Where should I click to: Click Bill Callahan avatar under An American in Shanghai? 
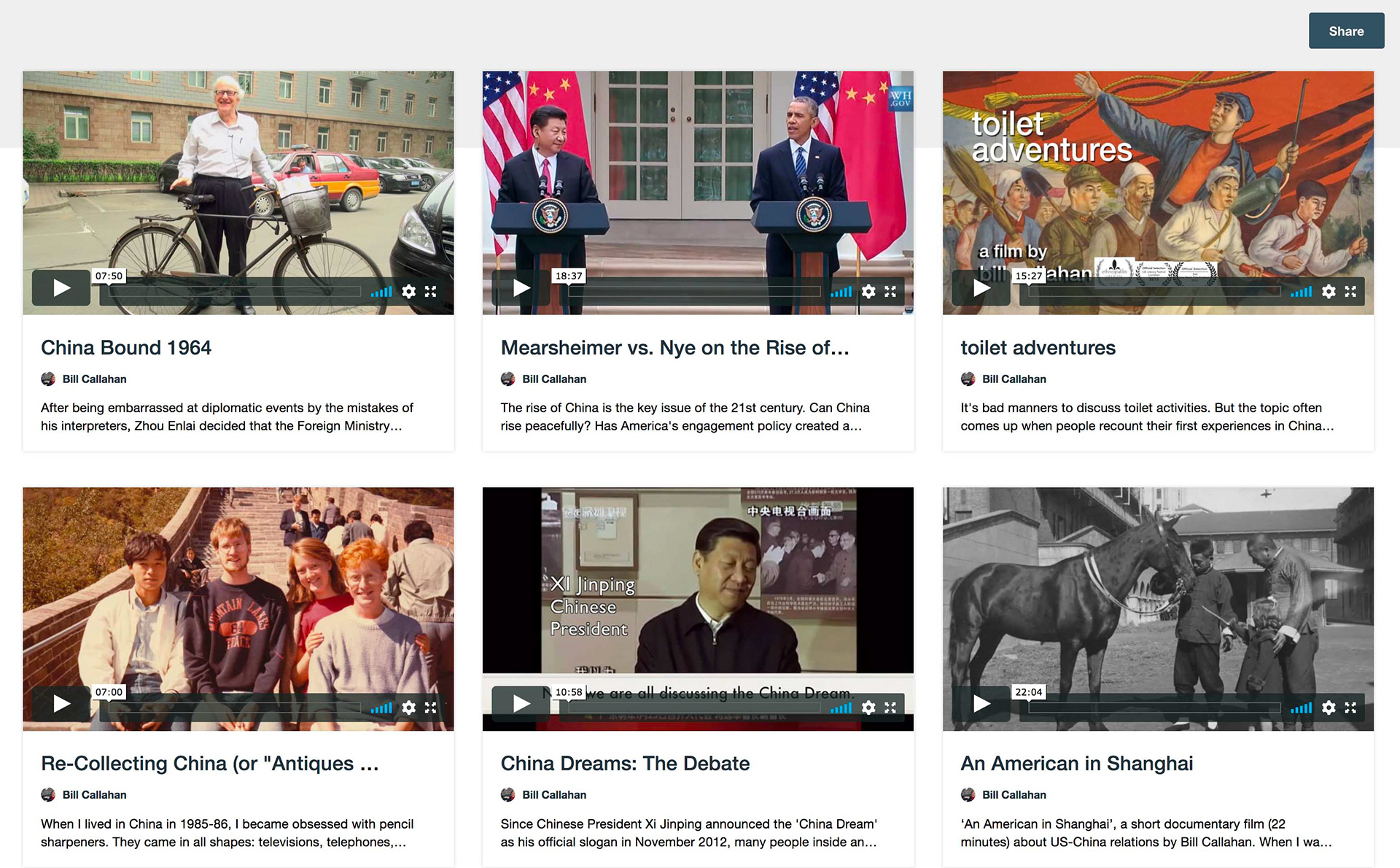pos(968,795)
